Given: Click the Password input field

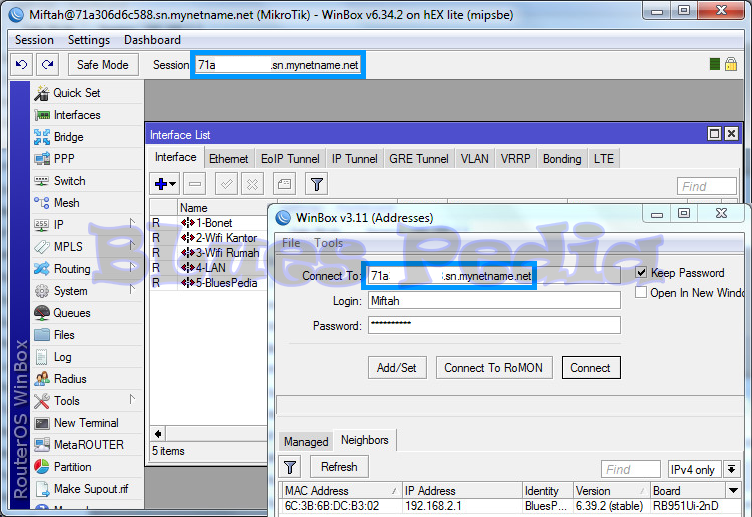Looking at the screenshot, I should click(494, 325).
